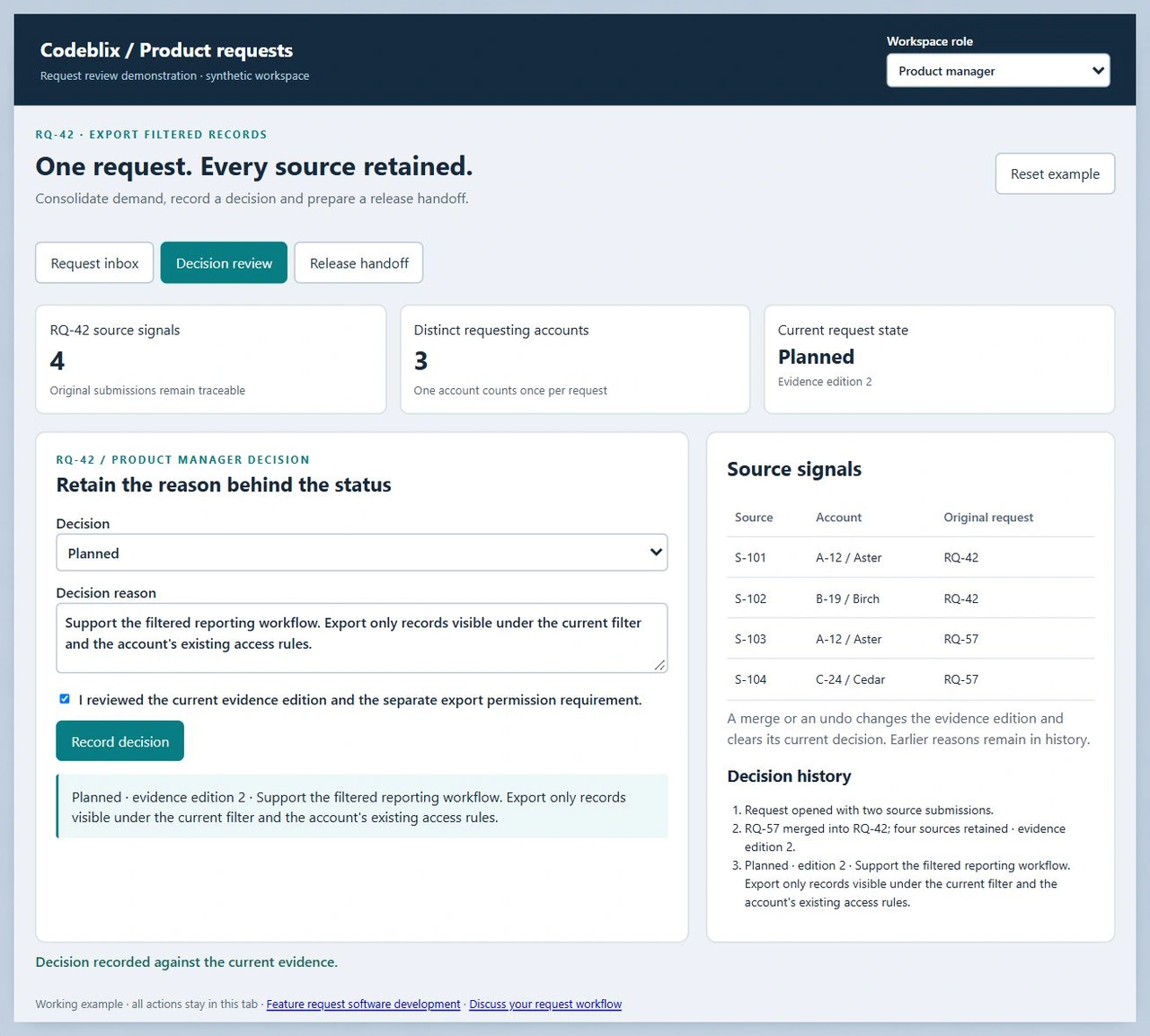This screenshot has width=1150, height=1036.
Task: Click the S-104 source cell
Action: (x=750, y=679)
